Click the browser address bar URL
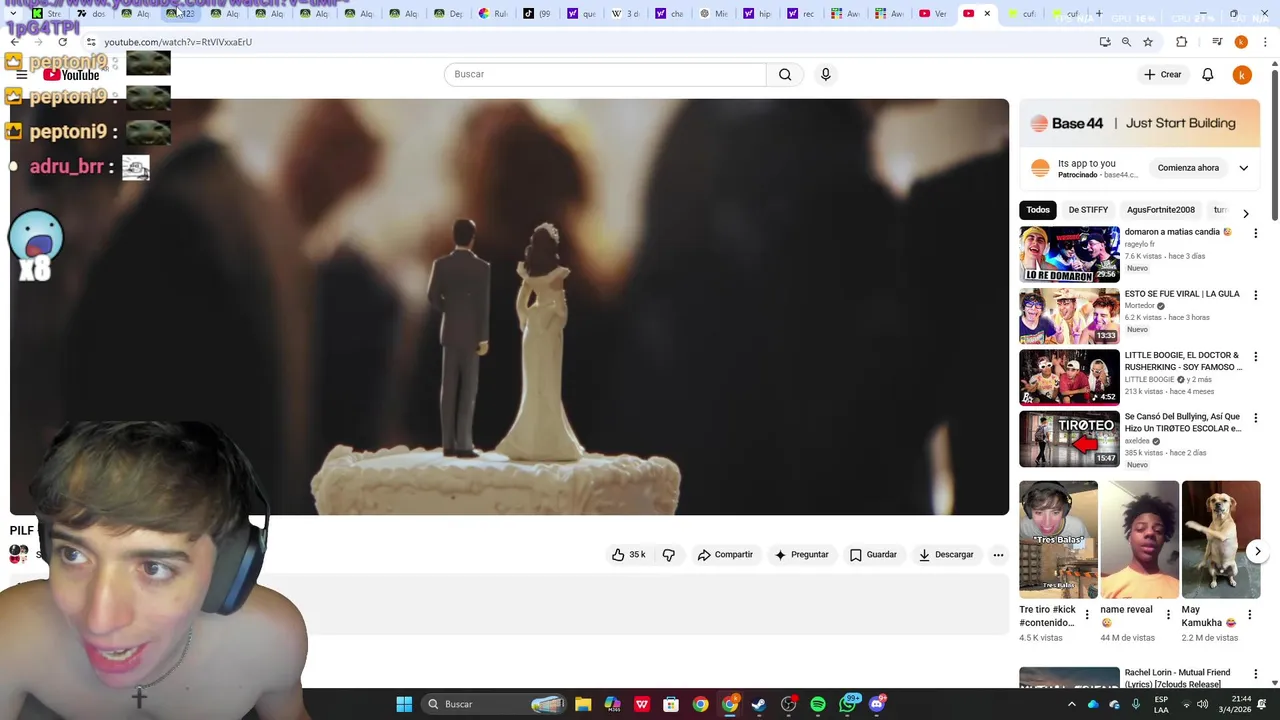 [178, 42]
